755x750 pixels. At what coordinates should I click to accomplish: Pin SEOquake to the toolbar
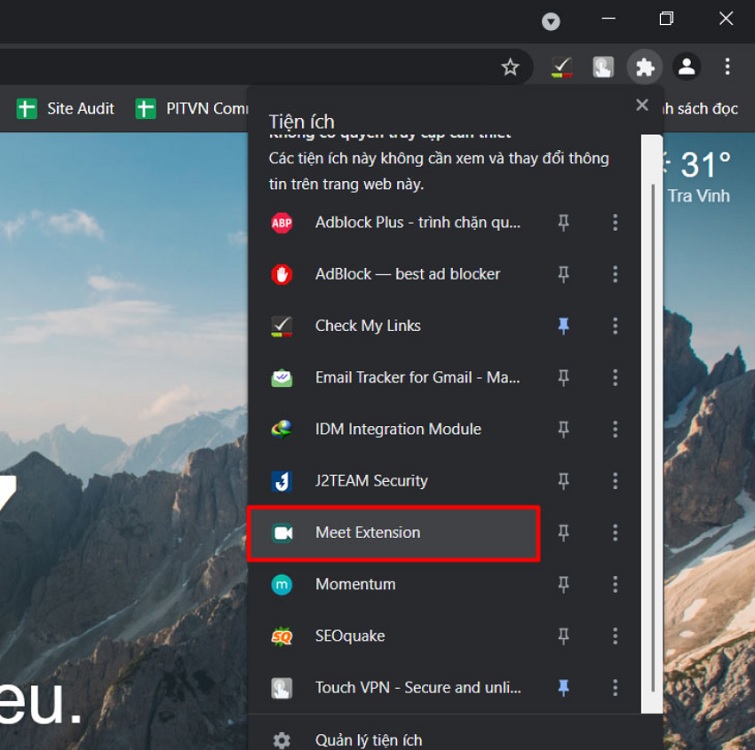click(x=563, y=636)
